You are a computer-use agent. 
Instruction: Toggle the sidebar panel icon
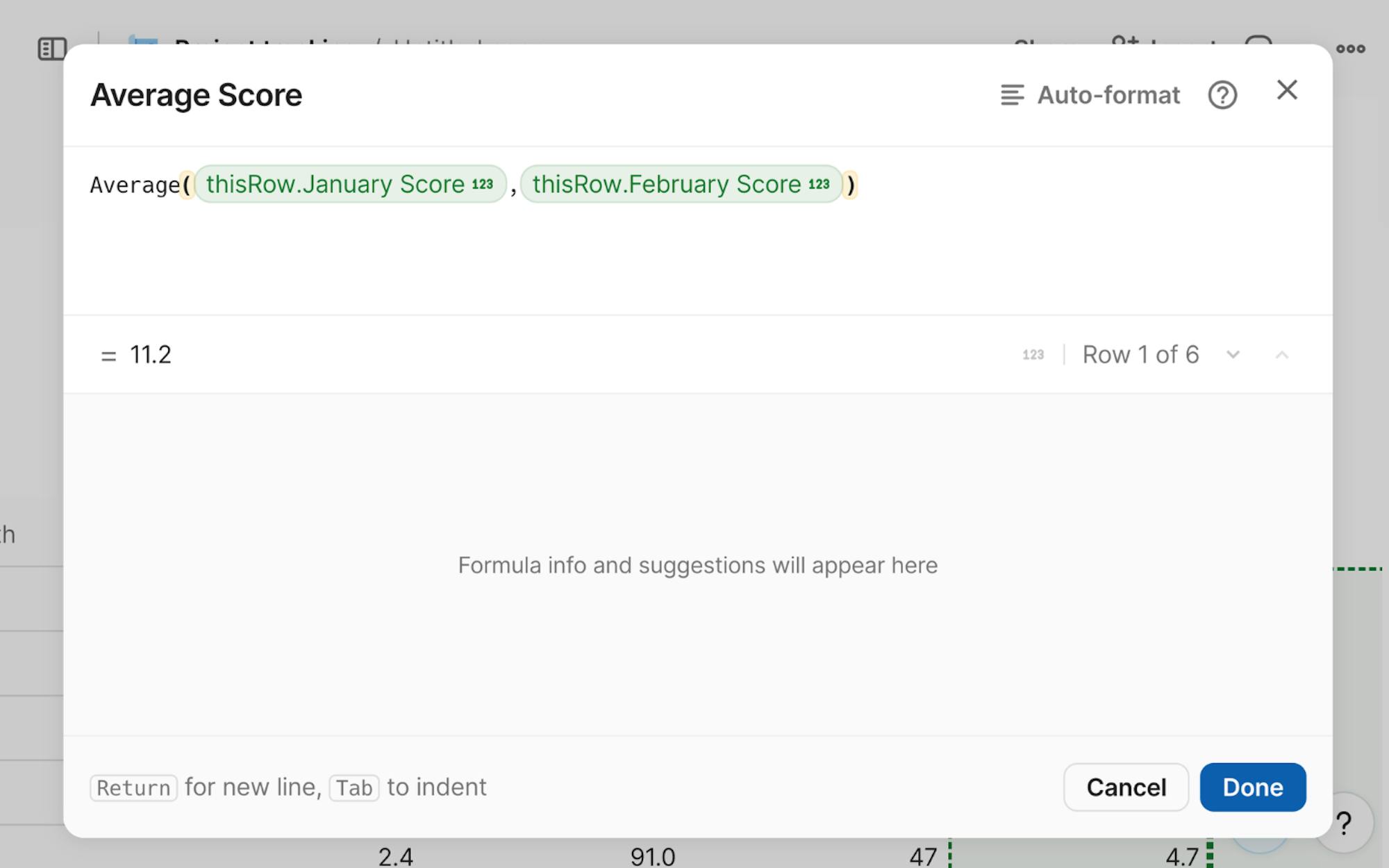[x=52, y=49]
